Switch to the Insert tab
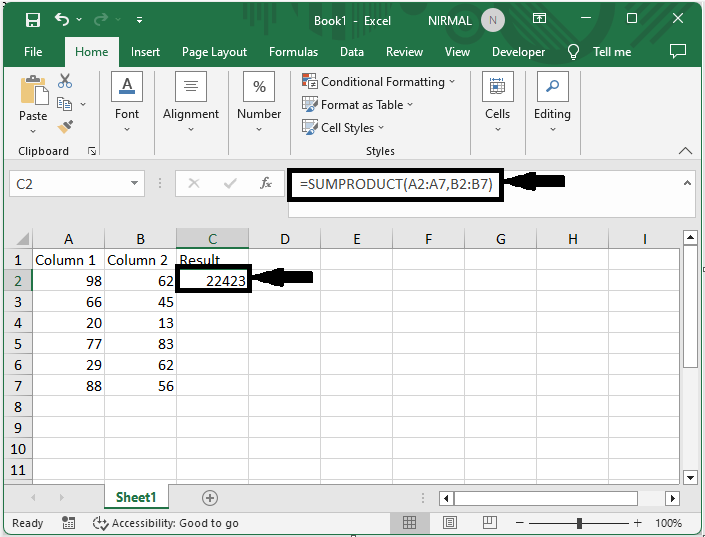The image size is (705, 537). point(145,52)
